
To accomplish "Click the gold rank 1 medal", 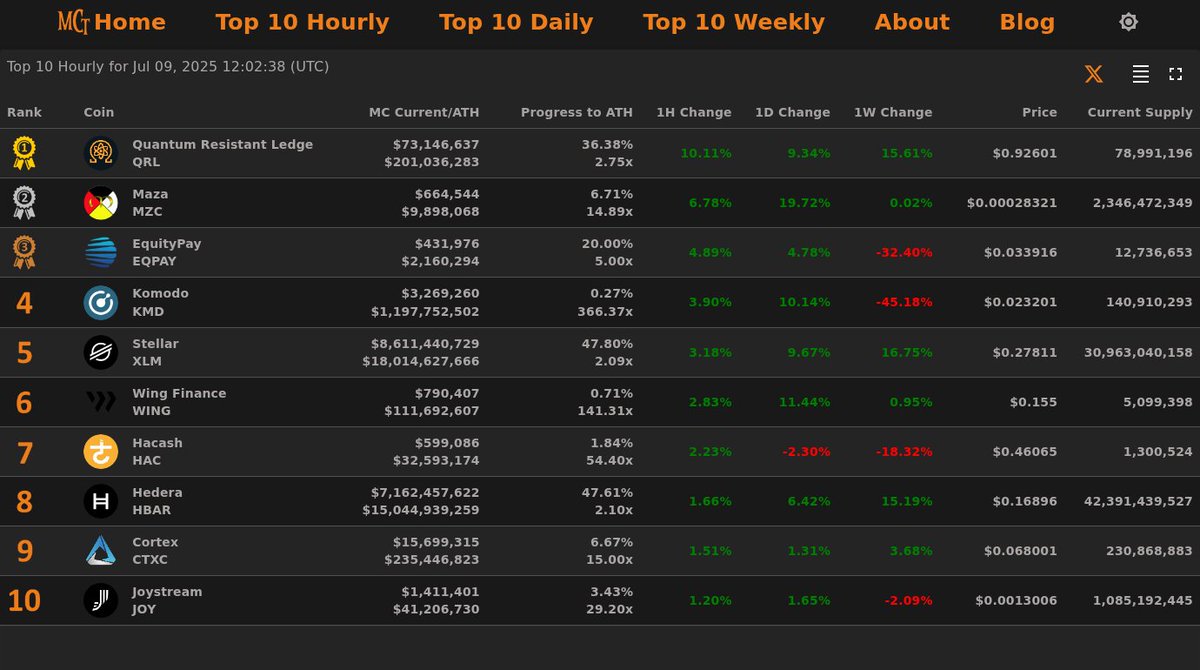I will 24,153.
